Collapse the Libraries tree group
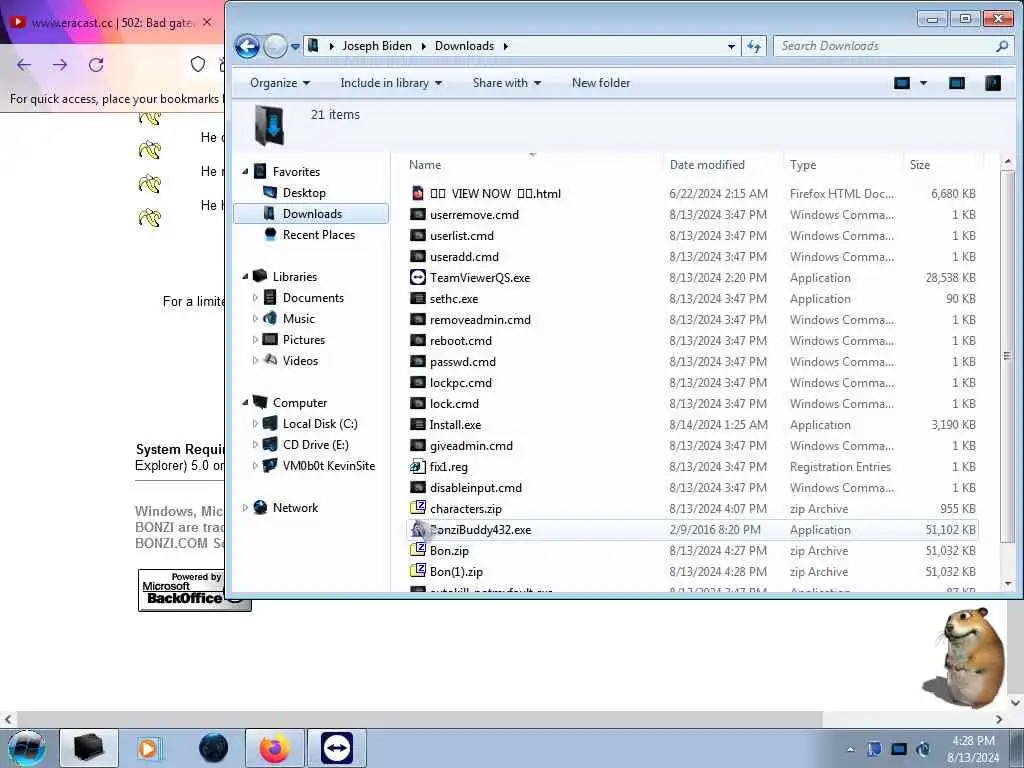The image size is (1024, 768). click(x=246, y=277)
